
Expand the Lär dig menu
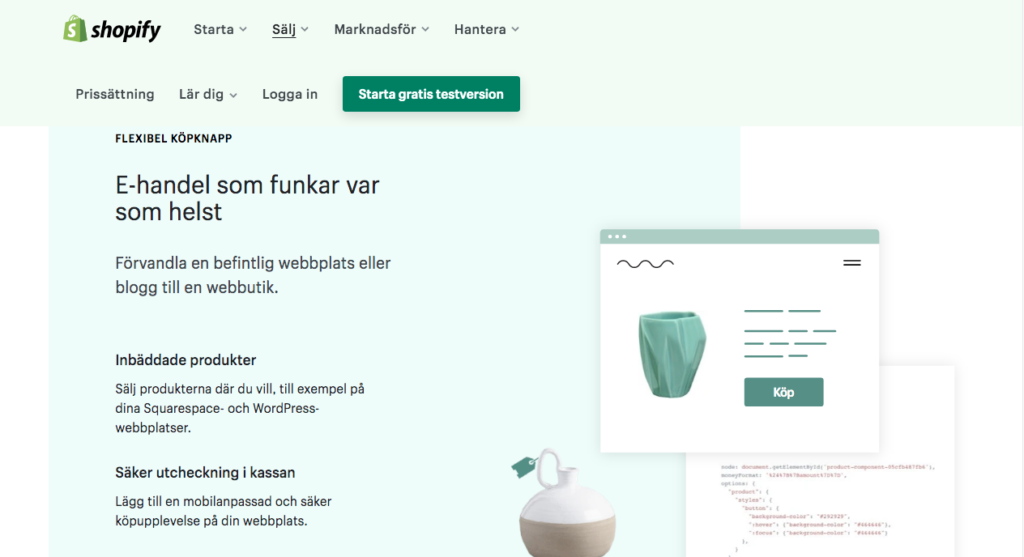pos(208,94)
